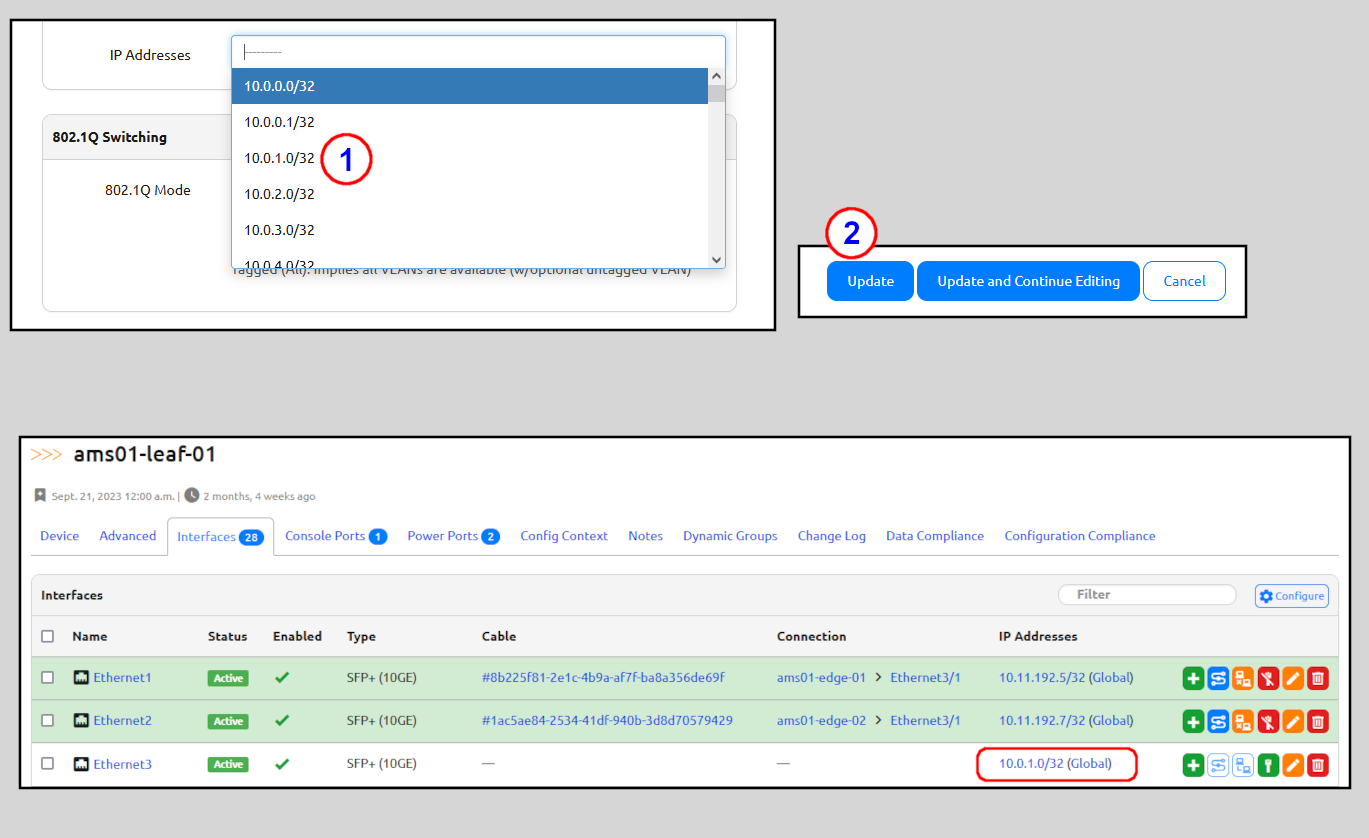
Task: Open the ams01-edge-01 device link
Action: [x=820, y=677]
